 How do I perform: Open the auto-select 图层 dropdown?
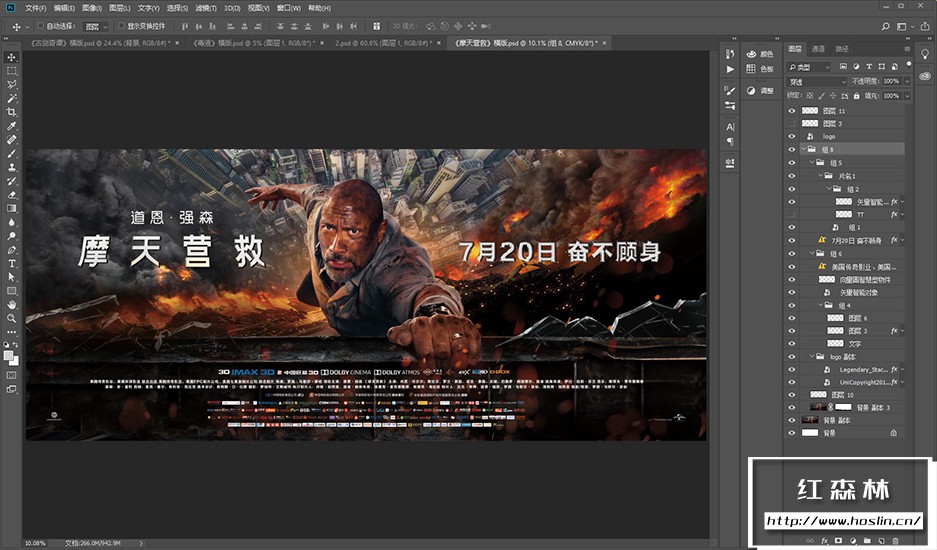click(x=96, y=26)
